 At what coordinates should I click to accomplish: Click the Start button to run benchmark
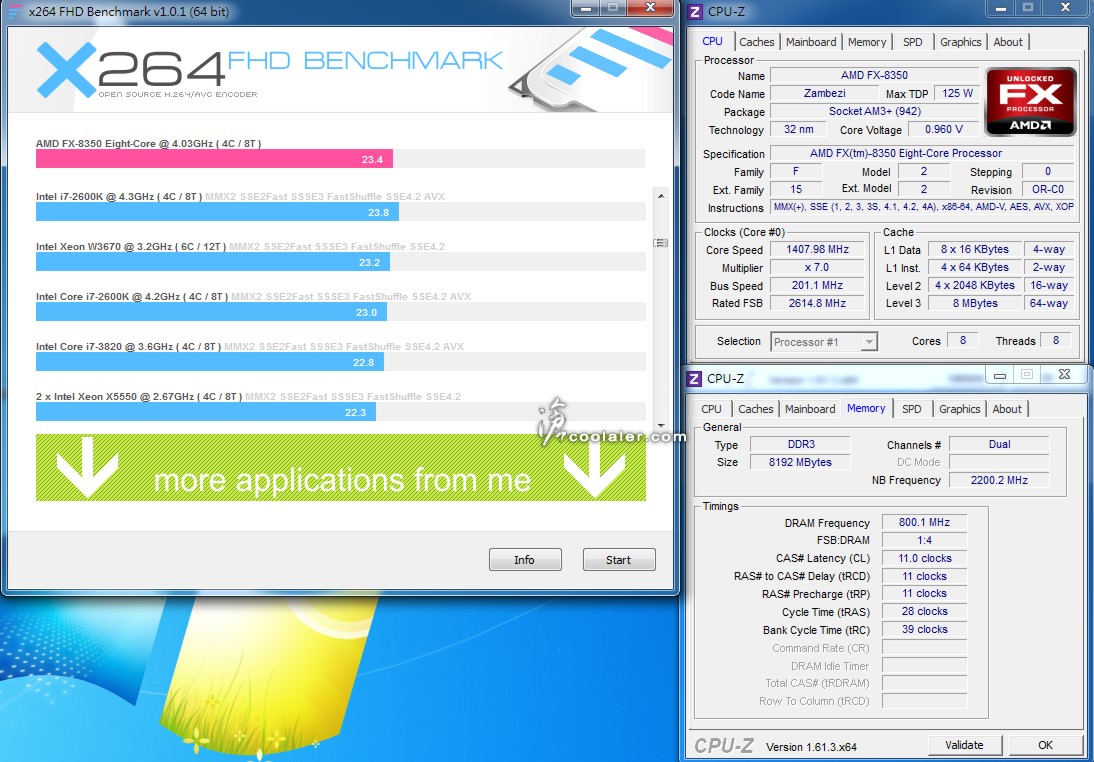tap(618, 560)
